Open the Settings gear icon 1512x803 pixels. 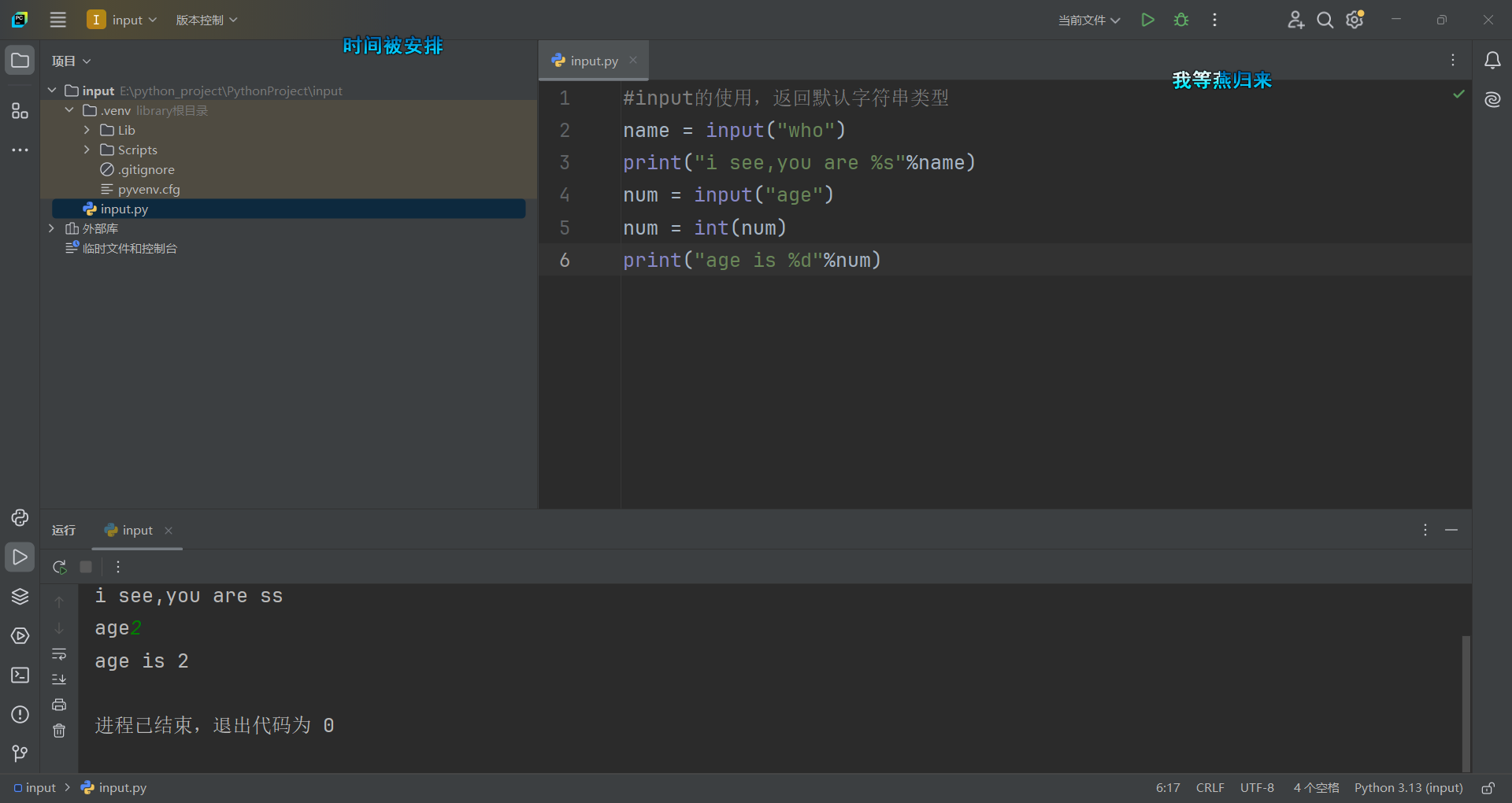click(x=1354, y=20)
